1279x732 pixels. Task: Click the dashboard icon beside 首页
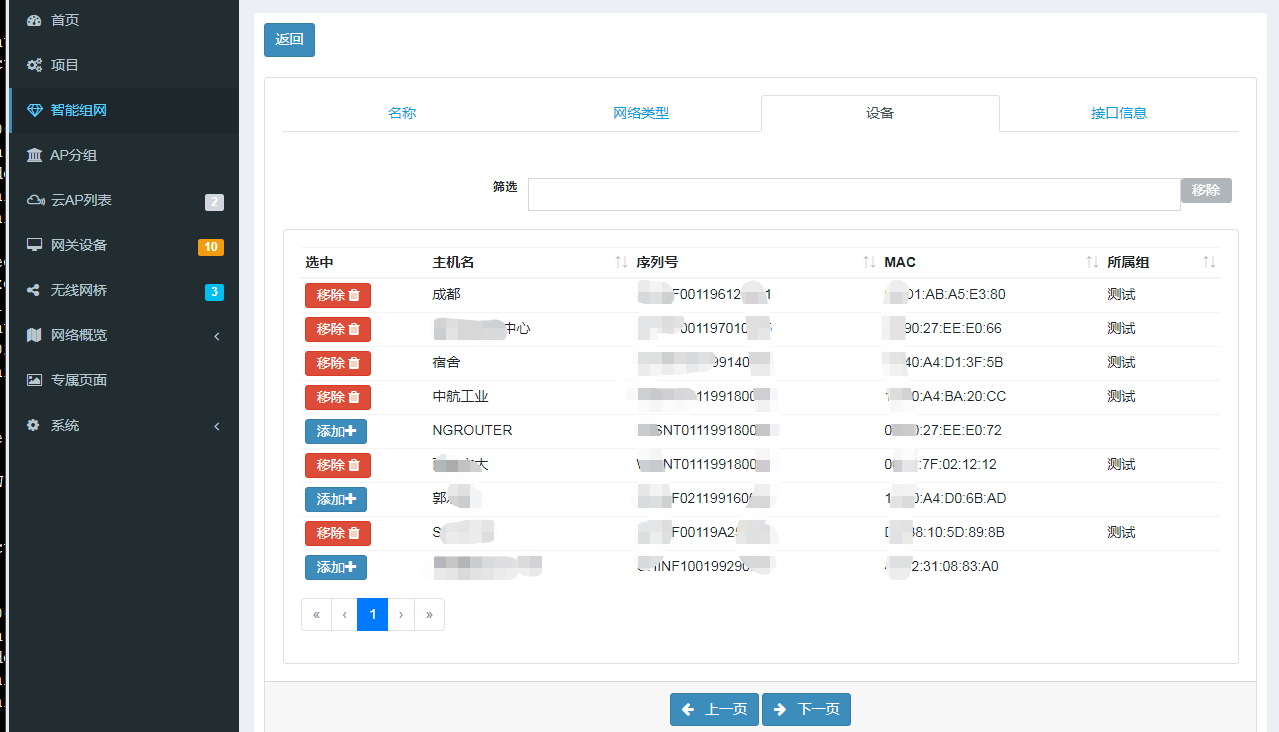34,20
